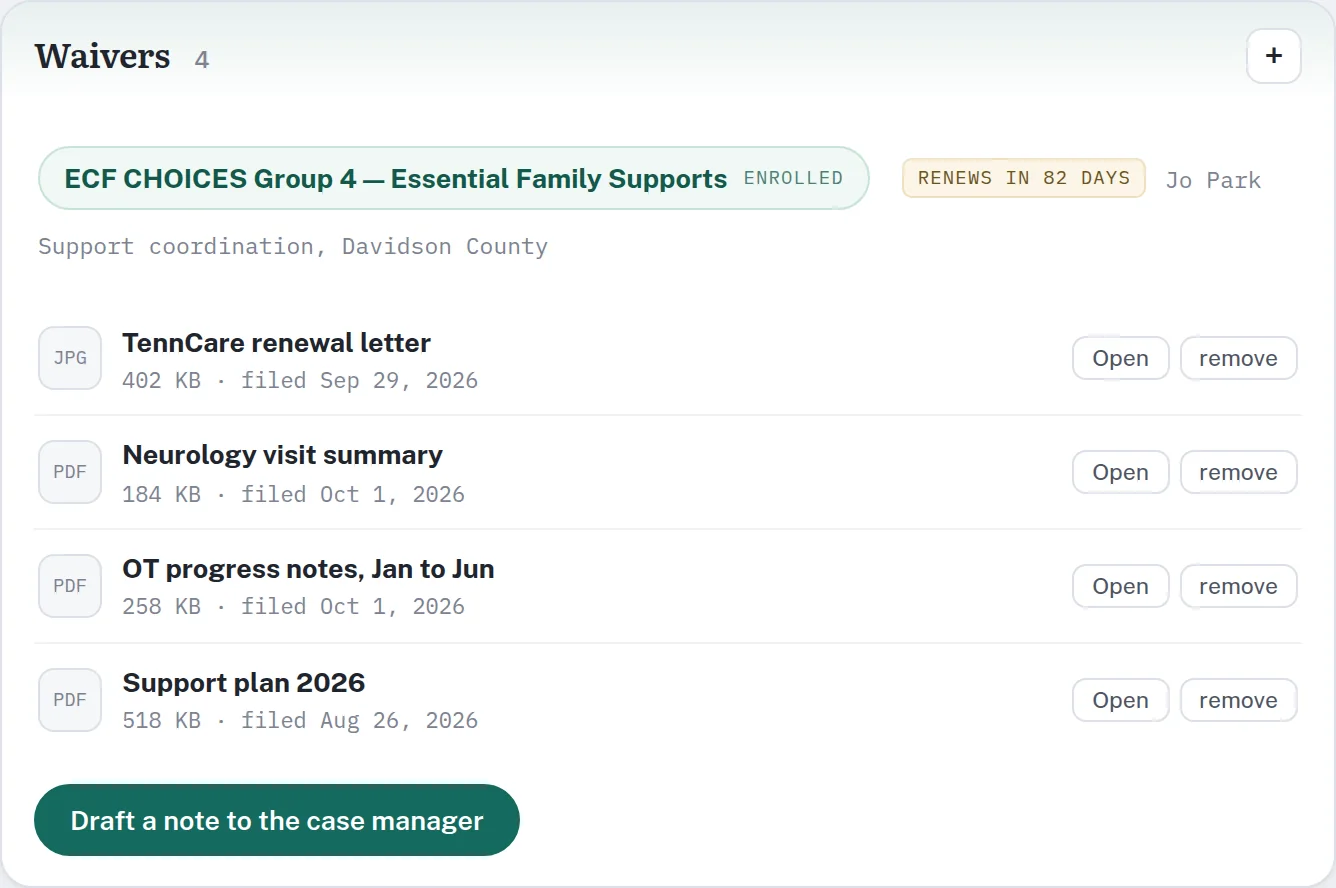Open the Neurology visit summary
Image resolution: width=1336 pixels, height=888 pixels.
pos(1120,472)
